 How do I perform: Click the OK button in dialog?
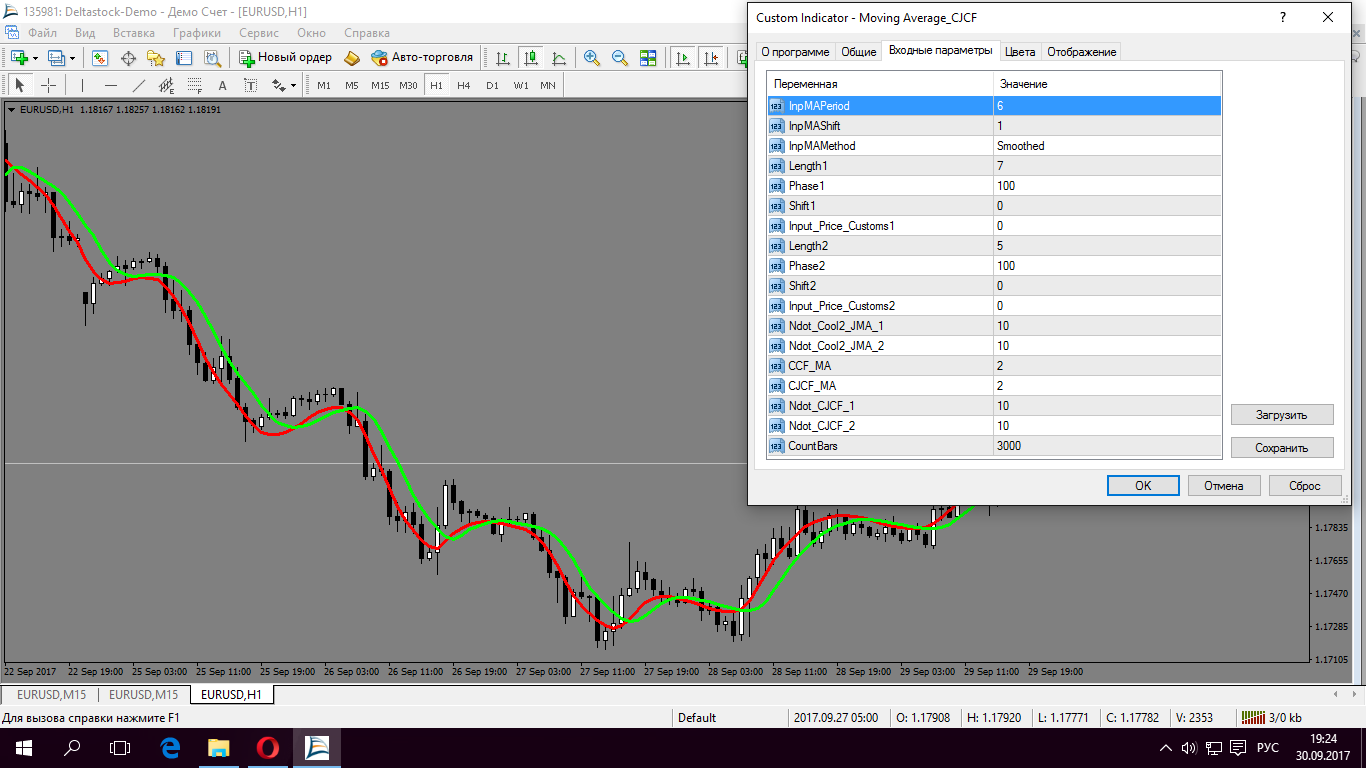coord(1143,485)
